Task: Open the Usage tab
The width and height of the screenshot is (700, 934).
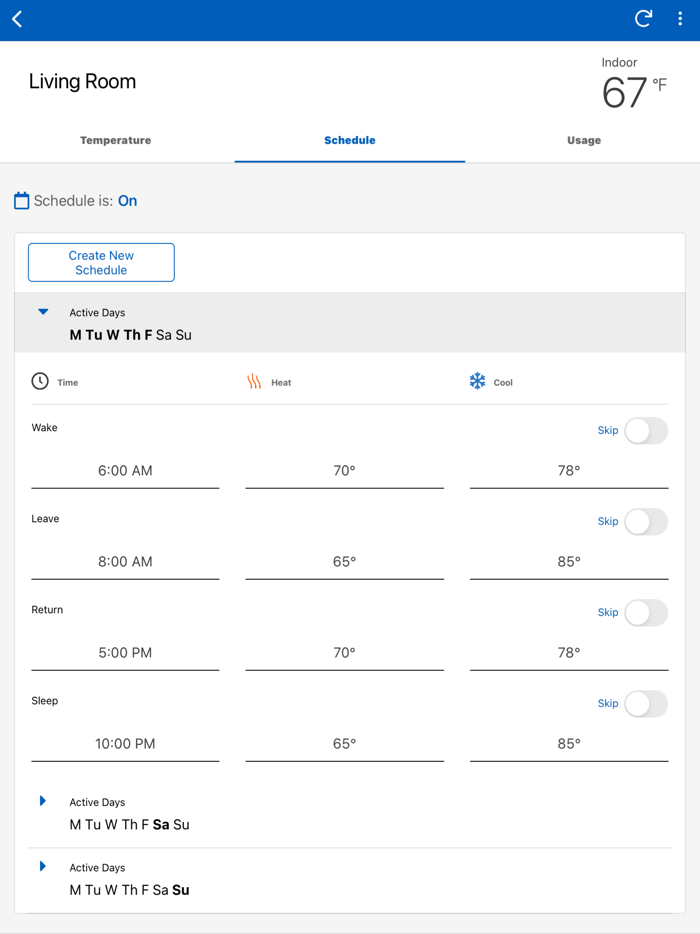Action: click(584, 141)
